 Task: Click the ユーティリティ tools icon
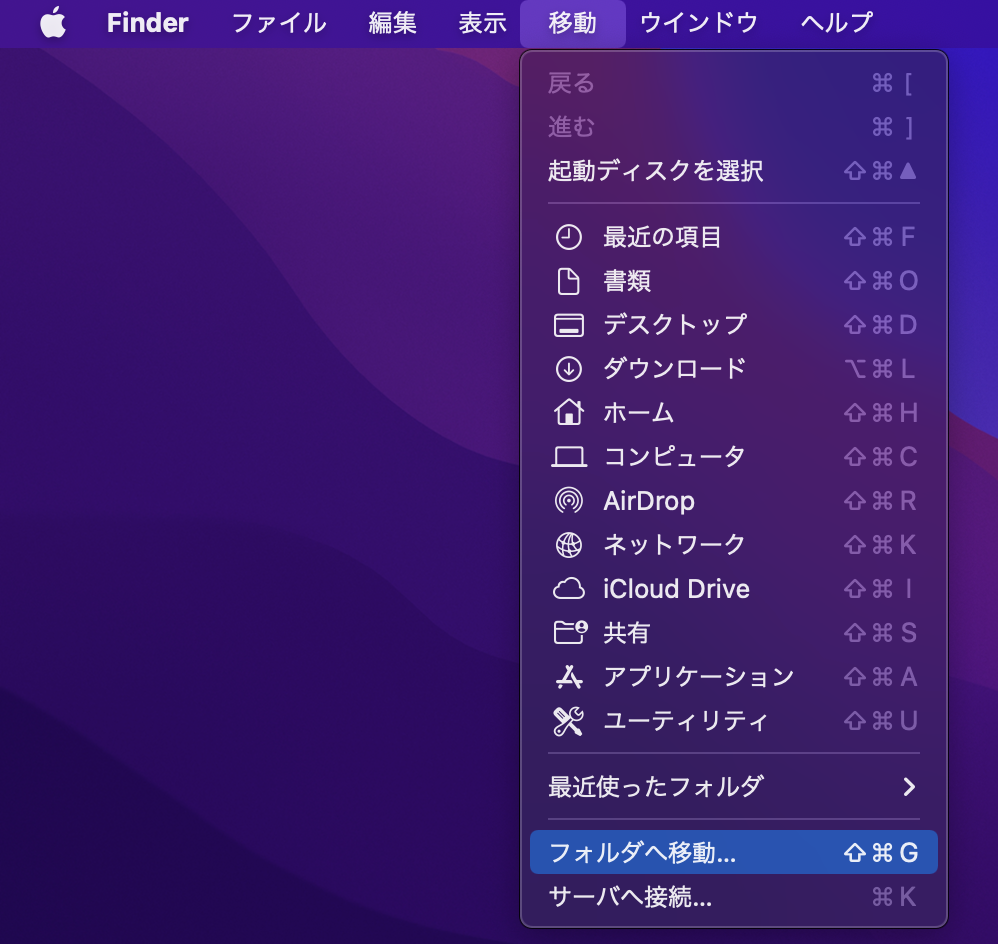(569, 721)
